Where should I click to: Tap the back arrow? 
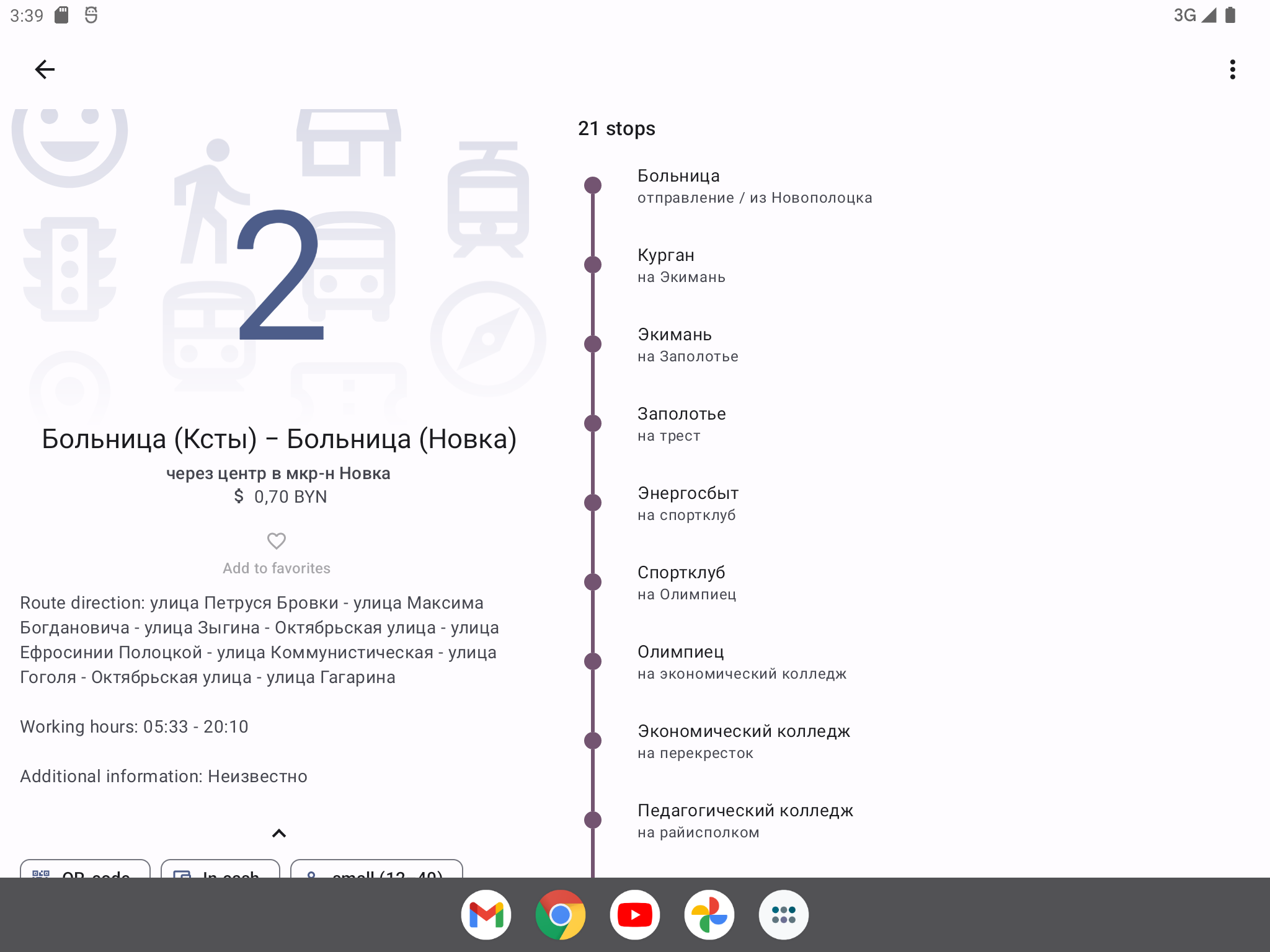point(45,69)
